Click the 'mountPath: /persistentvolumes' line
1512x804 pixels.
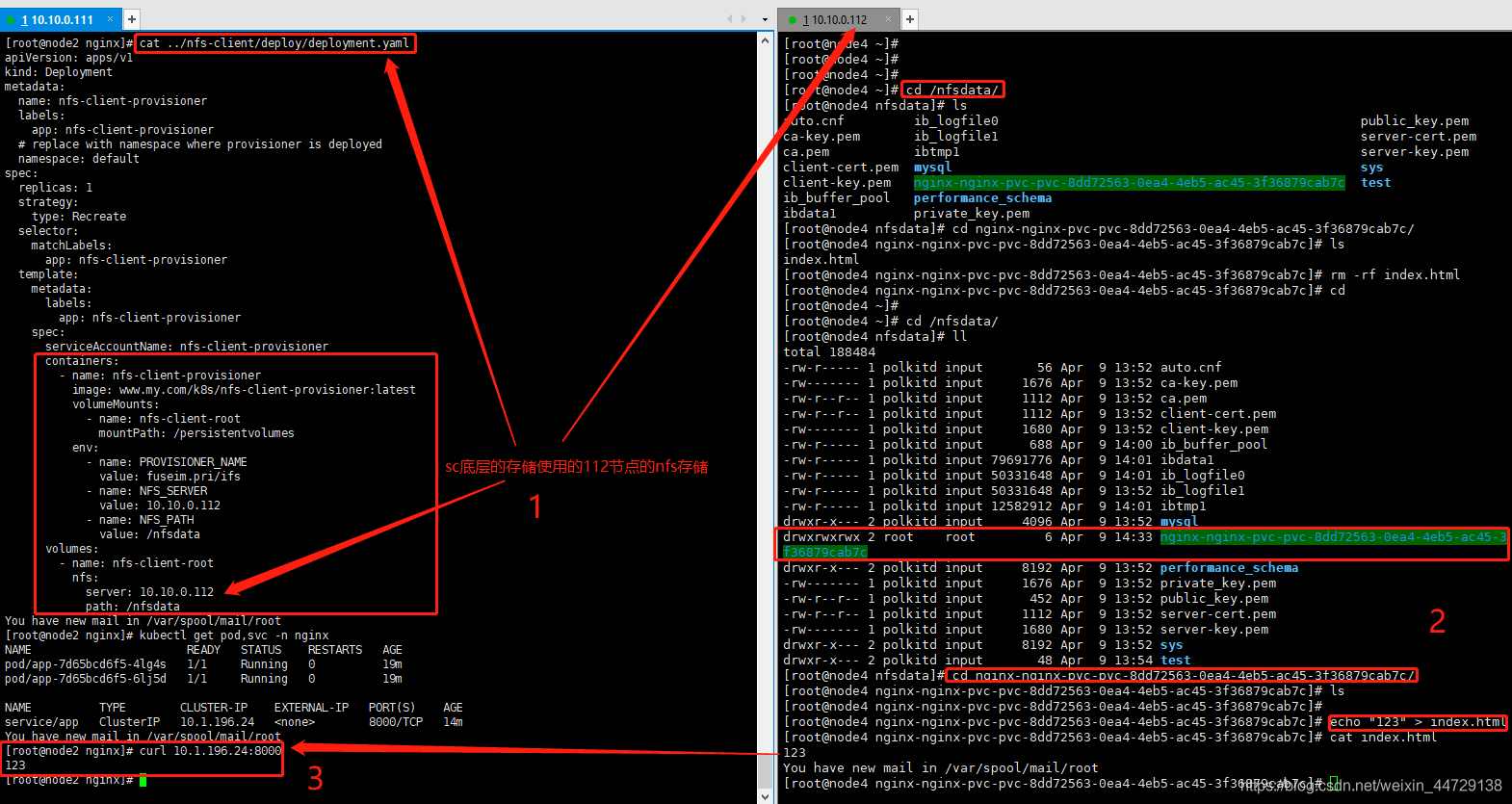[x=196, y=433]
